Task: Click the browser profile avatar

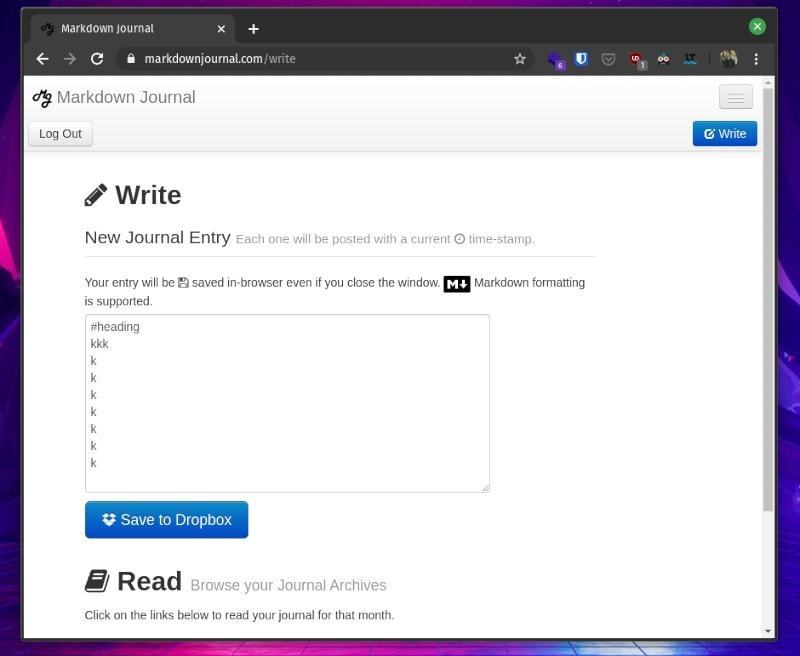Action: pos(728,59)
